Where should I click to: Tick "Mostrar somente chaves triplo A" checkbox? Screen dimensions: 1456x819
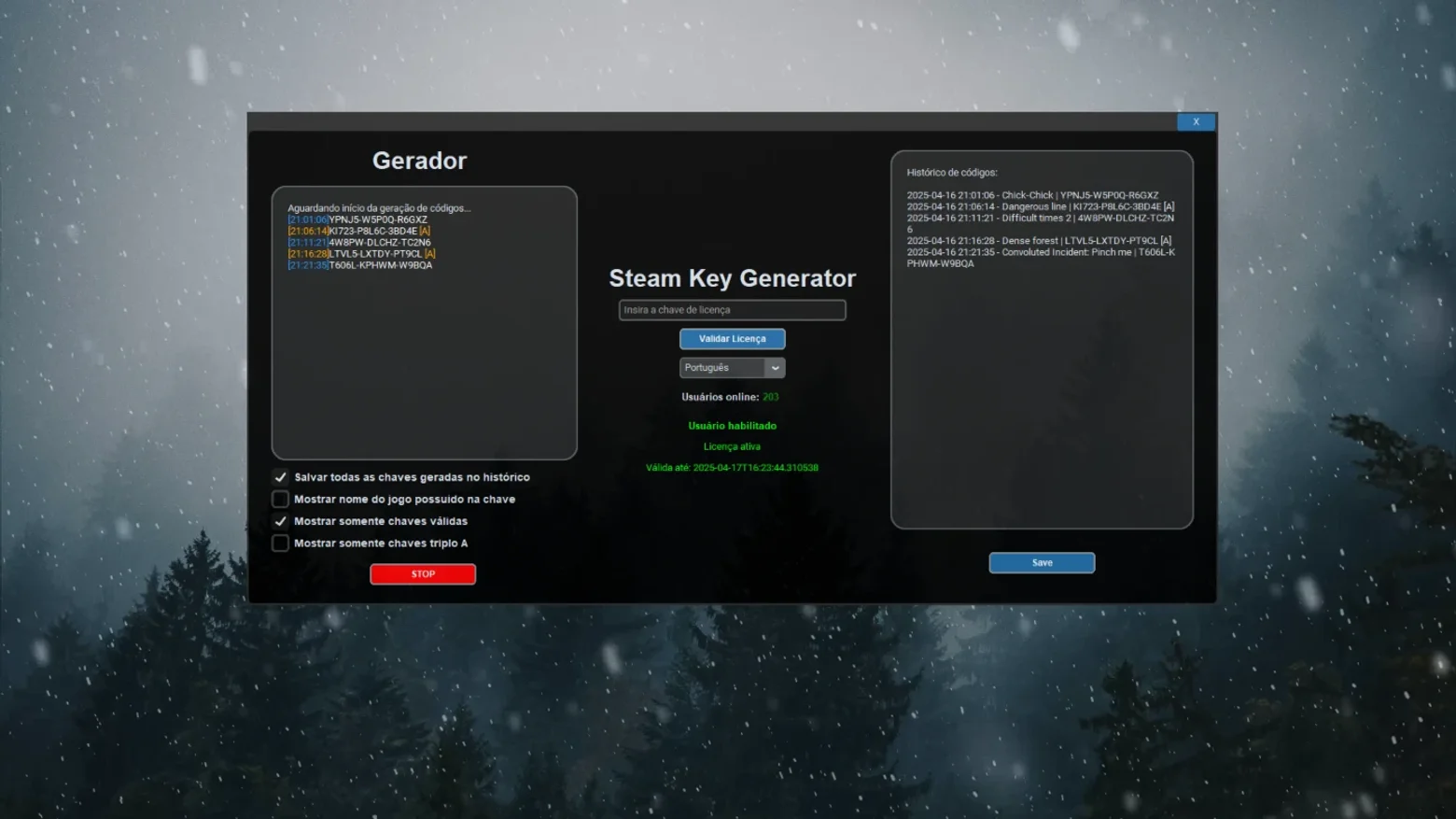coord(280,544)
